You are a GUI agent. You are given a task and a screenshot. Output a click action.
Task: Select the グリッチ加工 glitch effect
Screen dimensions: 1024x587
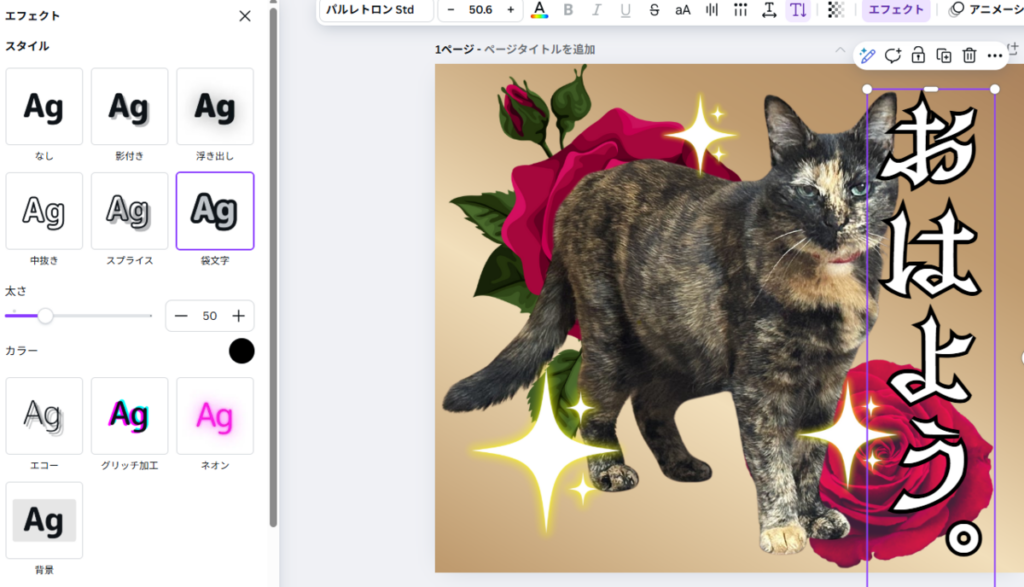coord(129,416)
